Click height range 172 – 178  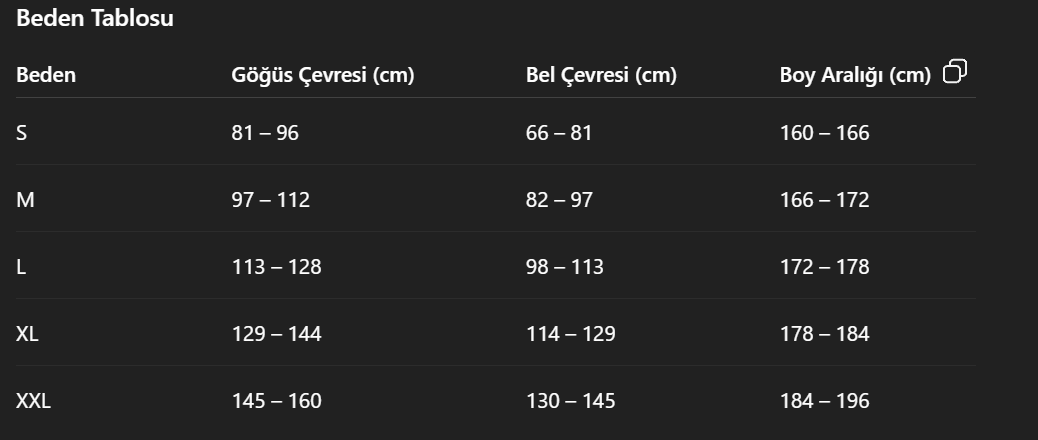tap(824, 267)
